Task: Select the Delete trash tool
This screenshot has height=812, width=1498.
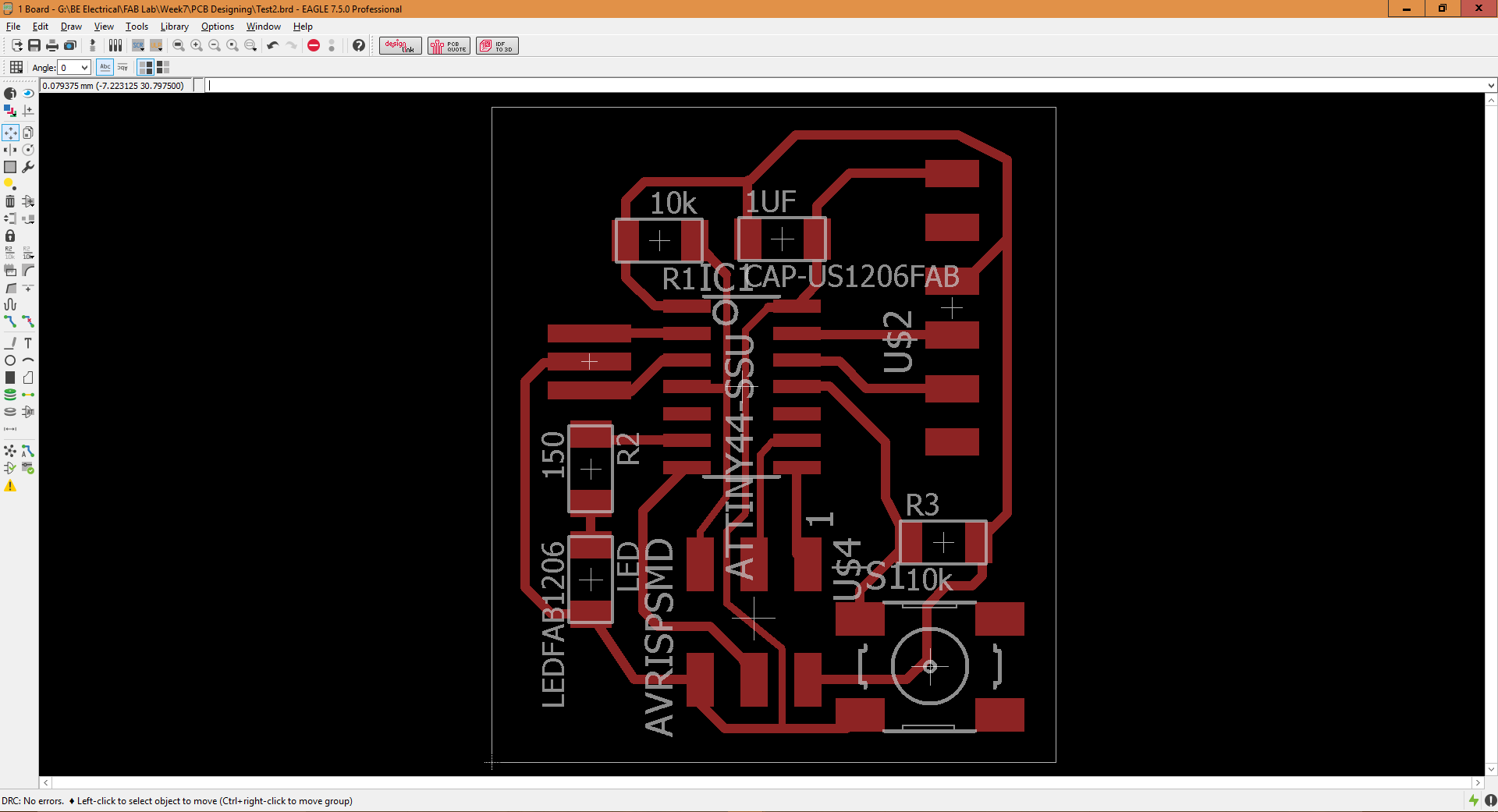Action: [10, 201]
